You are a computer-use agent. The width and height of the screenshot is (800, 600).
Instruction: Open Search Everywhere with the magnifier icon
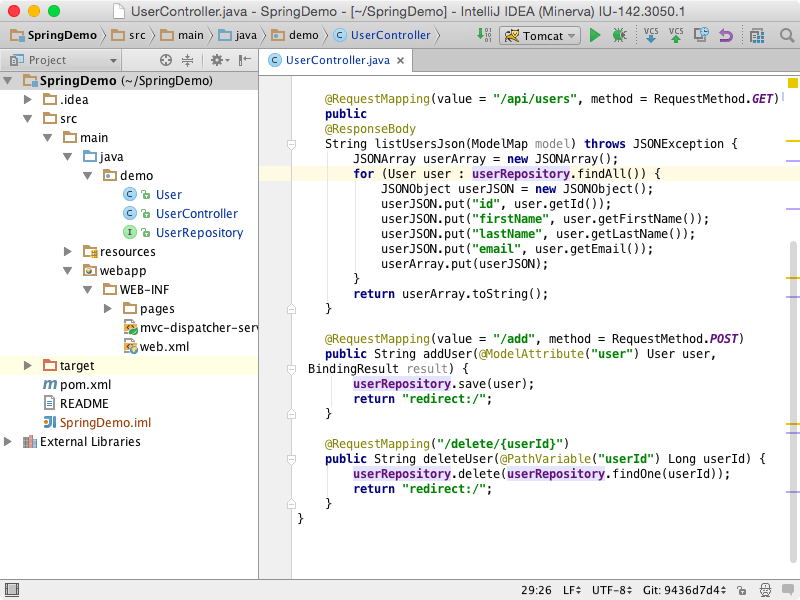click(x=786, y=34)
